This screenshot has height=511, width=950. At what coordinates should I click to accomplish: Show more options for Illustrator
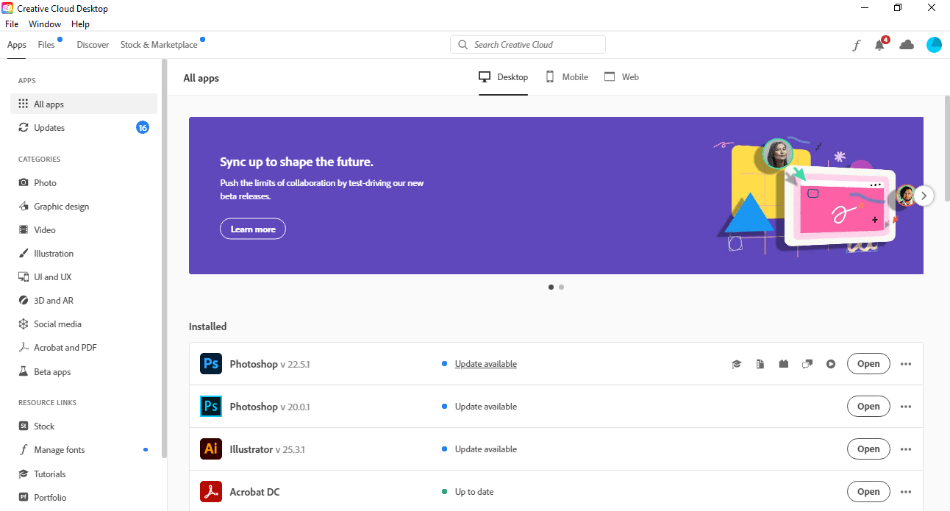pos(906,450)
